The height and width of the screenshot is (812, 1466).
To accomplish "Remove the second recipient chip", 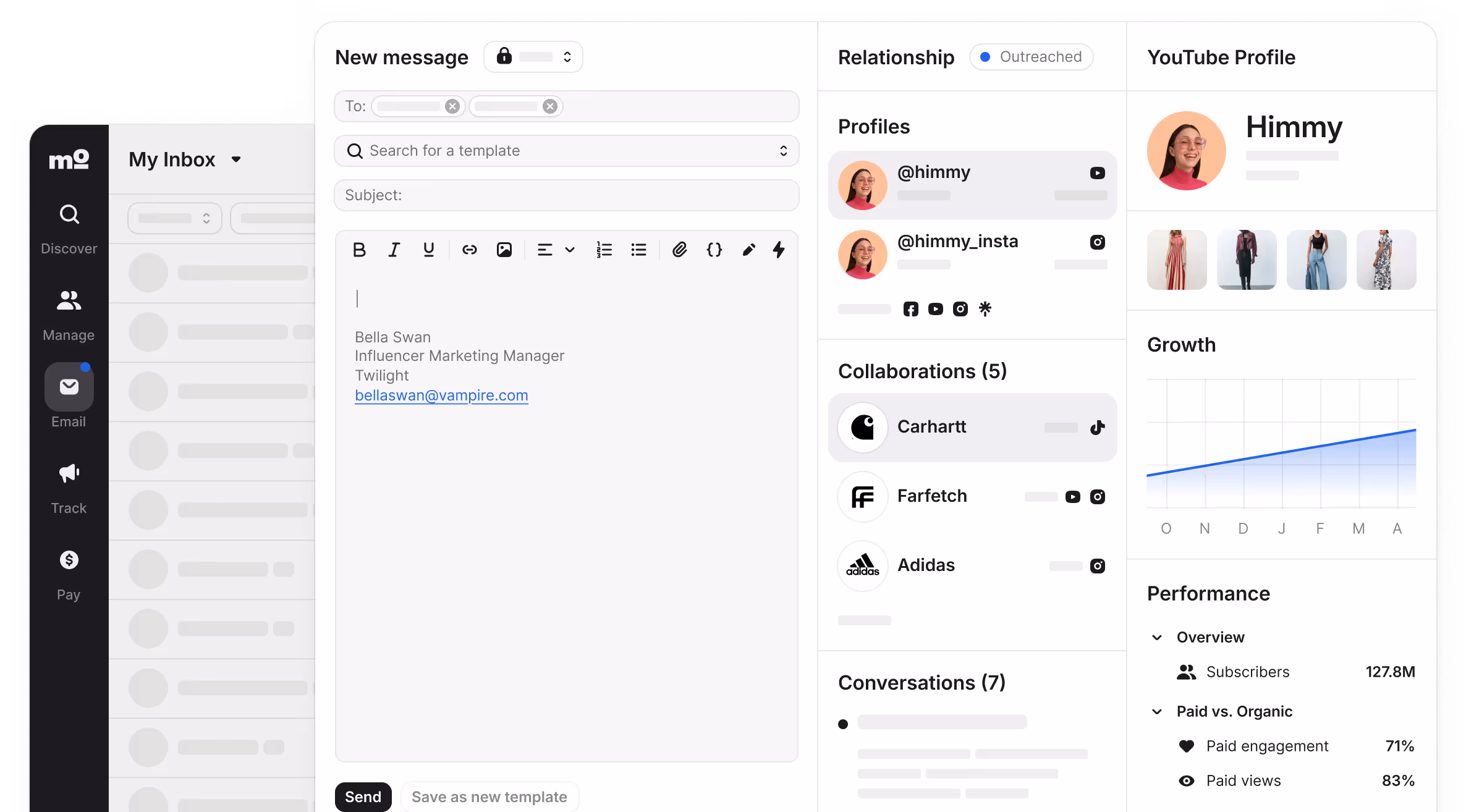I will pos(550,106).
